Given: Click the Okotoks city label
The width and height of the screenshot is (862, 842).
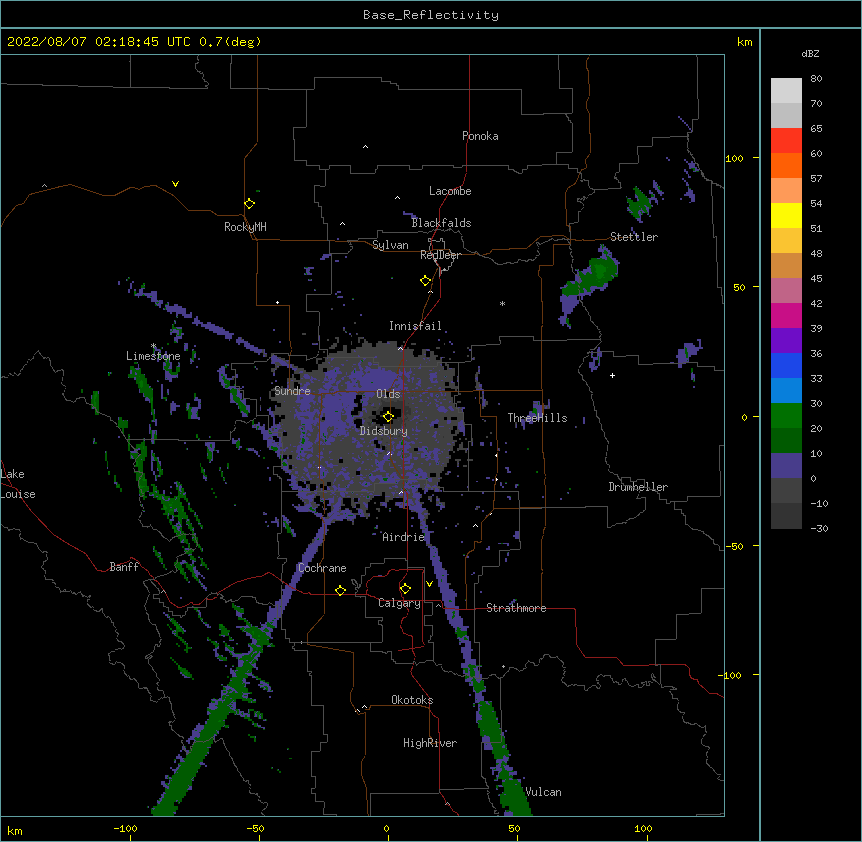Looking at the screenshot, I should pos(412,700).
